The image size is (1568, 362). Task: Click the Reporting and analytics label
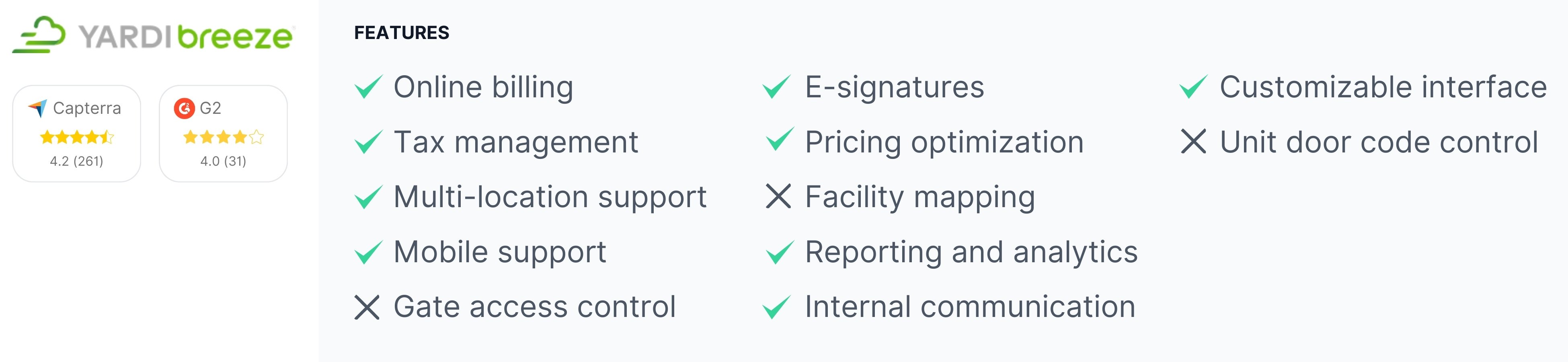click(971, 252)
